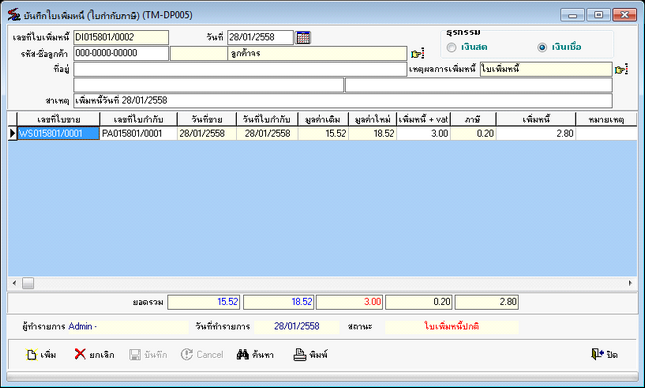Image resolution: width=645 pixels, height=388 pixels.
Task: Select the เงินเชื่อ radio button
Action: 542,47
